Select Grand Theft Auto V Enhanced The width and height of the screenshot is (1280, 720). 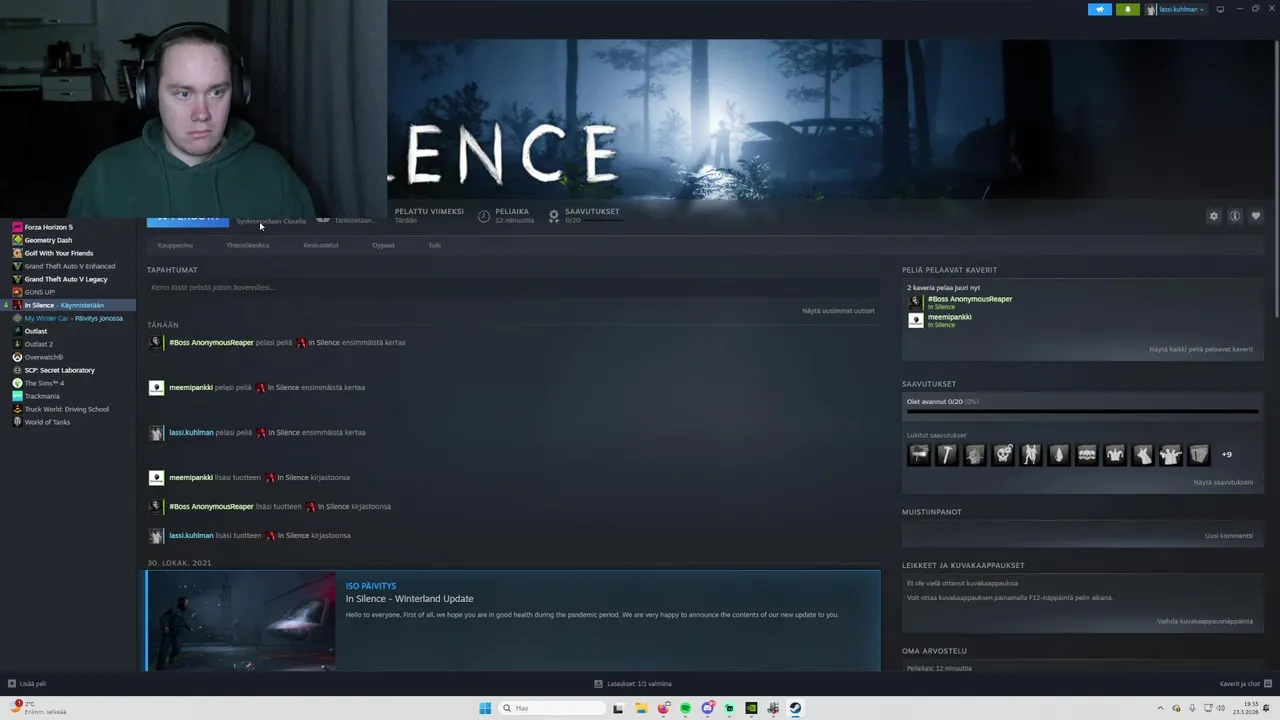tap(68, 266)
